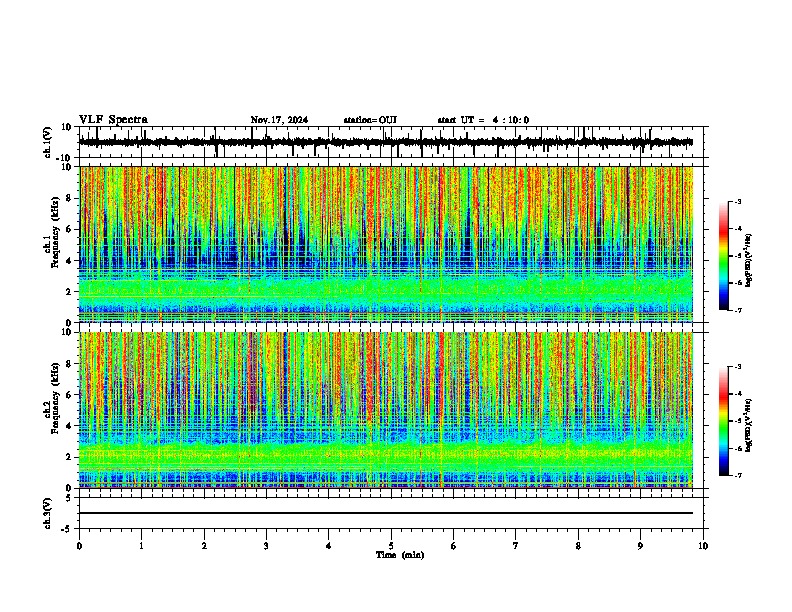Click the "3" tick on the time axis

(x=266, y=546)
